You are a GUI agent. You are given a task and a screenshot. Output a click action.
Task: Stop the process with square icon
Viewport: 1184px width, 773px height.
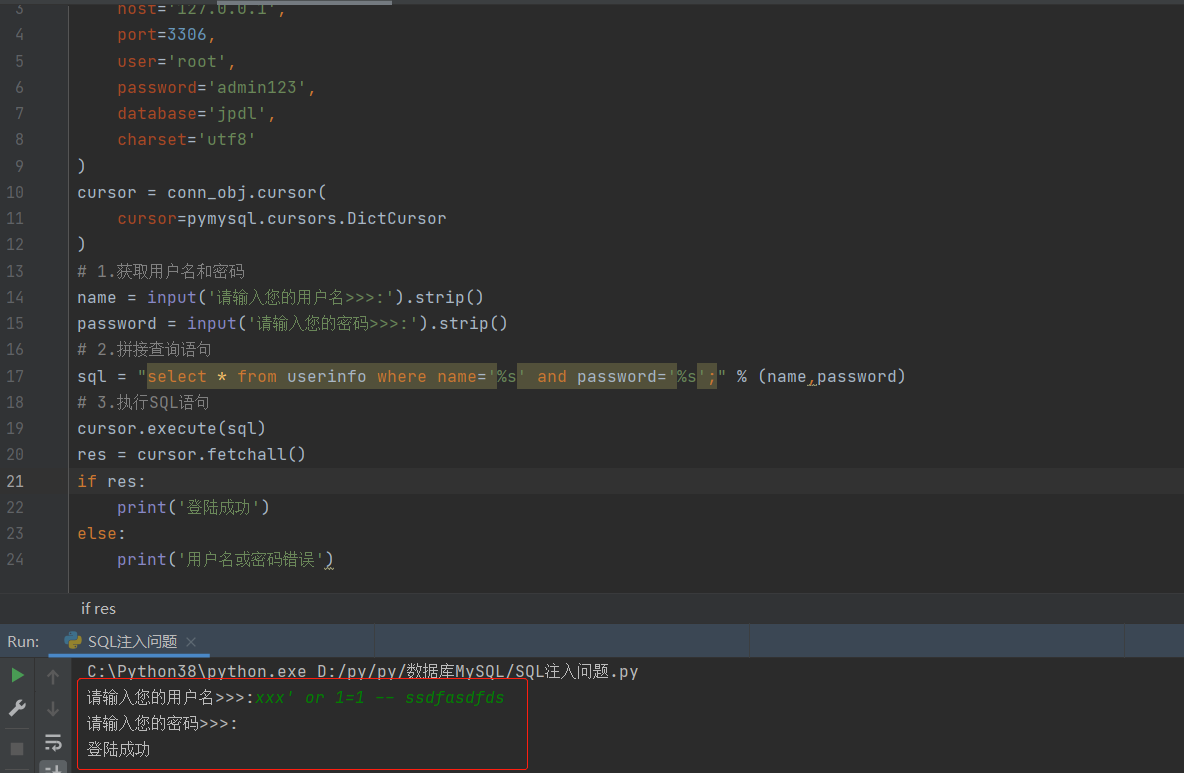pyautogui.click(x=17, y=749)
